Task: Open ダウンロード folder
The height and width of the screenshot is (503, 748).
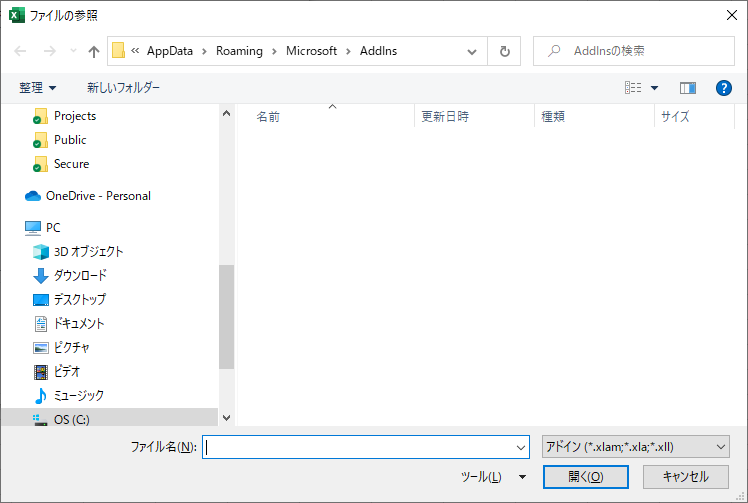Action: click(x=80, y=275)
